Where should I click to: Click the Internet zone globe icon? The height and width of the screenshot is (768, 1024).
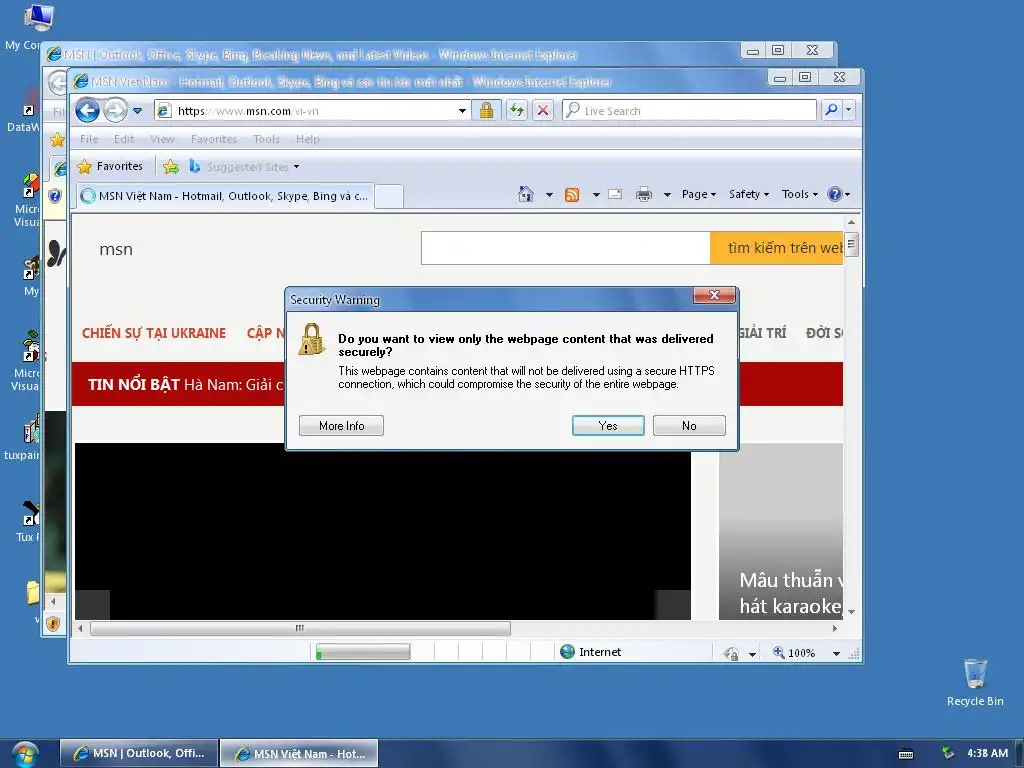pos(568,652)
